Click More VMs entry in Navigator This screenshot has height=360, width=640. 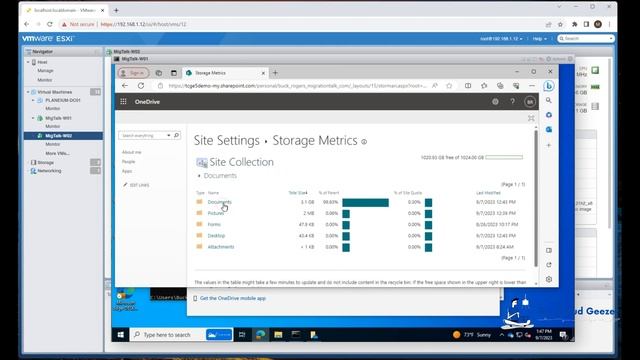tap(57, 153)
